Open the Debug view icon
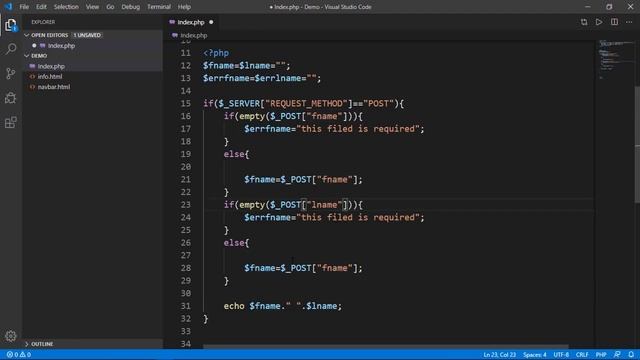This screenshot has width=640, height=360. [11, 98]
